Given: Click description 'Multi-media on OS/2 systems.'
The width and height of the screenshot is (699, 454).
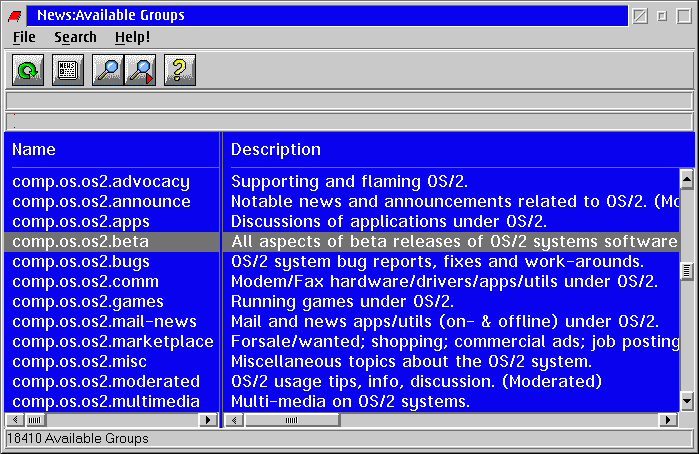Looking at the screenshot, I should tap(350, 402).
